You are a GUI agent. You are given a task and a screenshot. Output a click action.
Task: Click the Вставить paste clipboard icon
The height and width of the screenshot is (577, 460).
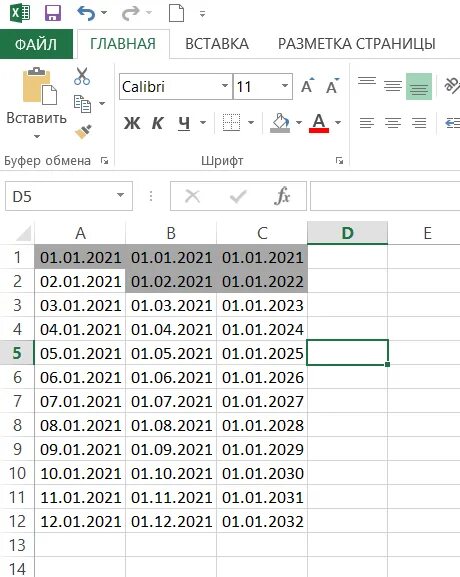(x=39, y=85)
